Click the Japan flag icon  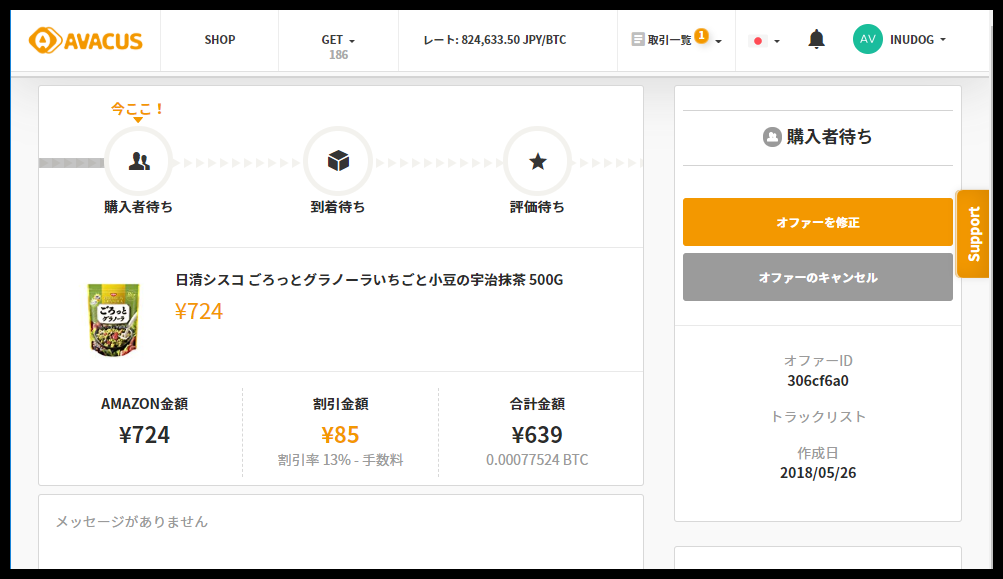point(757,41)
